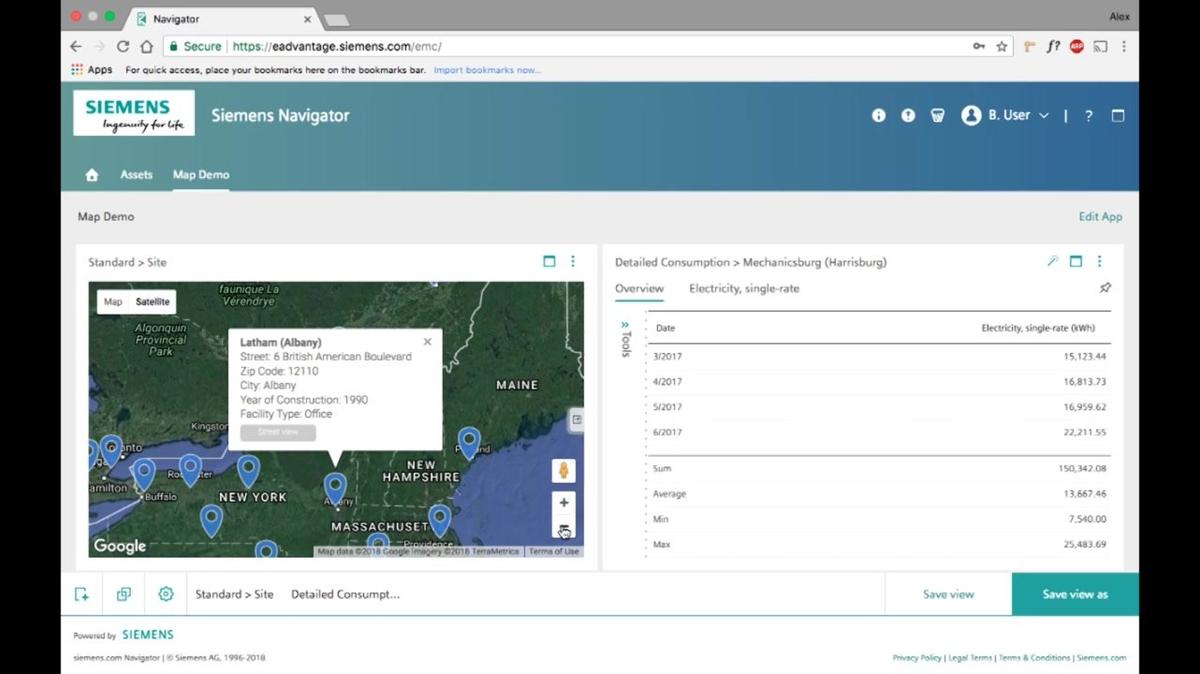Open Detailed Consumption panel options menu
This screenshot has width=1200, height=674.
click(x=1099, y=261)
